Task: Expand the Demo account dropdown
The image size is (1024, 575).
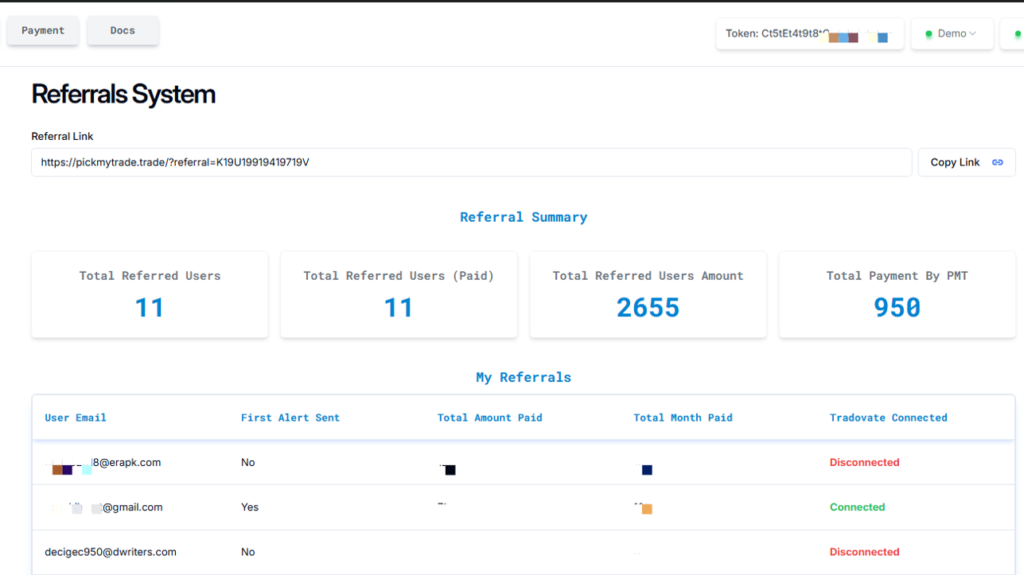Action: point(952,34)
